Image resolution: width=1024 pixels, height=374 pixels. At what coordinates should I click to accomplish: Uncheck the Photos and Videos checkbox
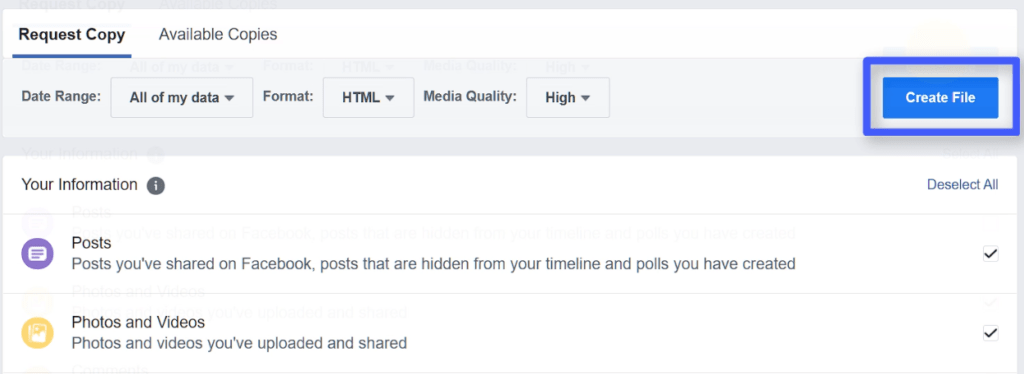[x=991, y=333]
